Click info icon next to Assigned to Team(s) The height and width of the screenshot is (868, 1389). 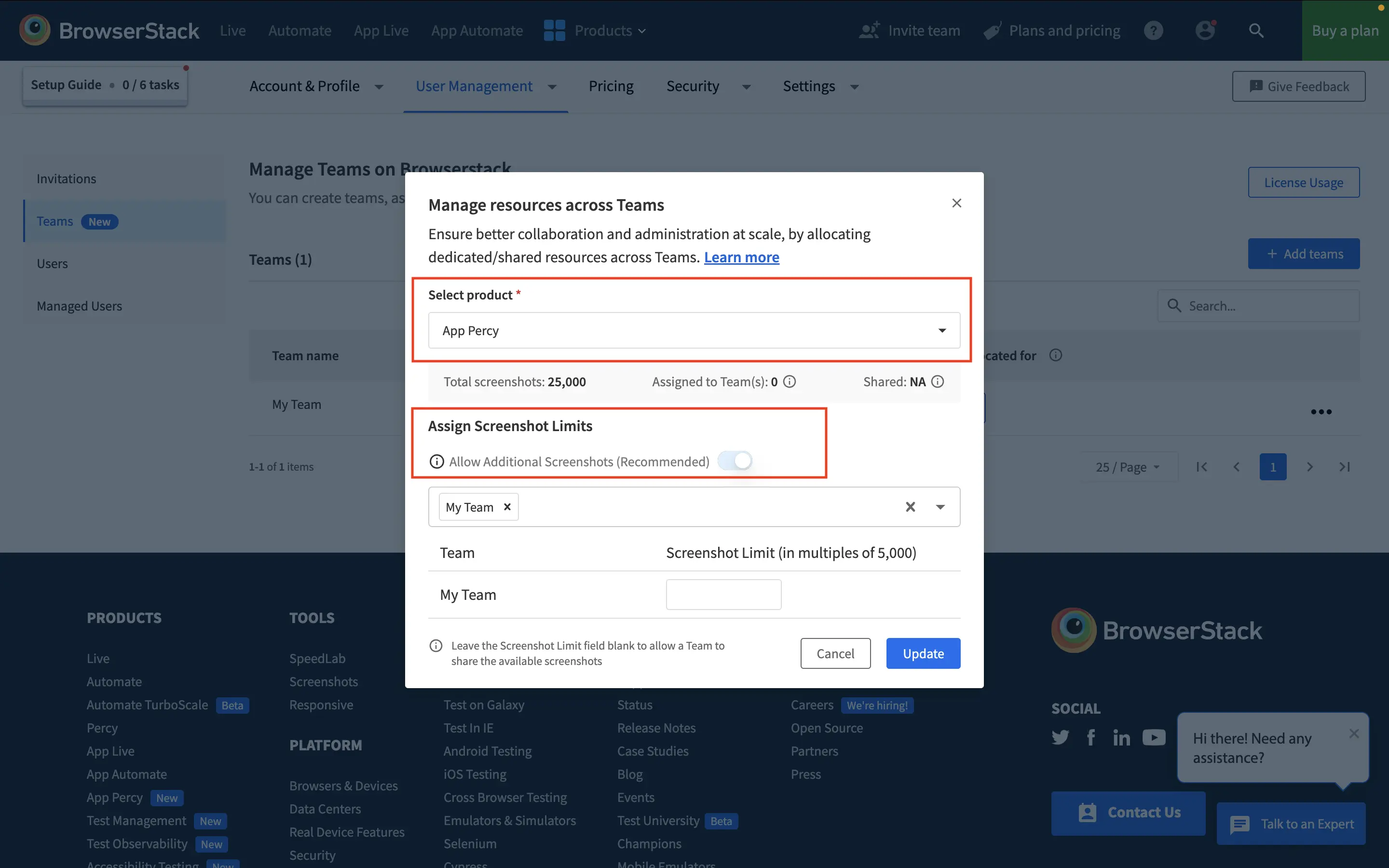point(790,382)
